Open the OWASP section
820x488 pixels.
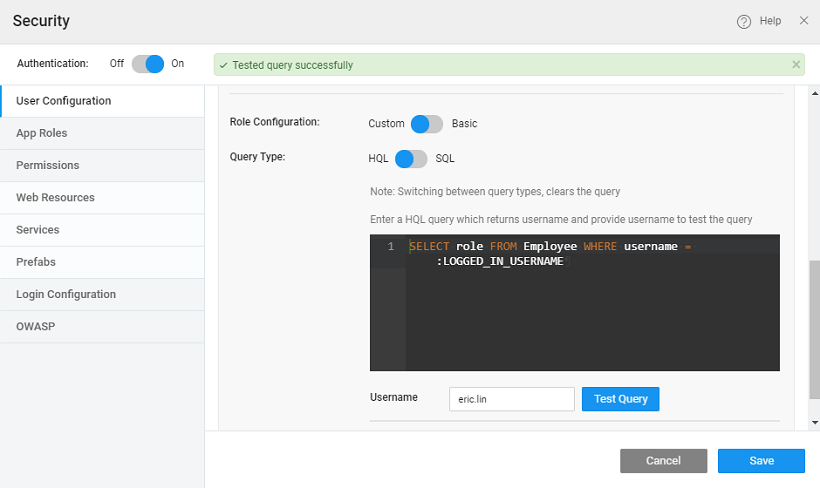click(x=34, y=327)
